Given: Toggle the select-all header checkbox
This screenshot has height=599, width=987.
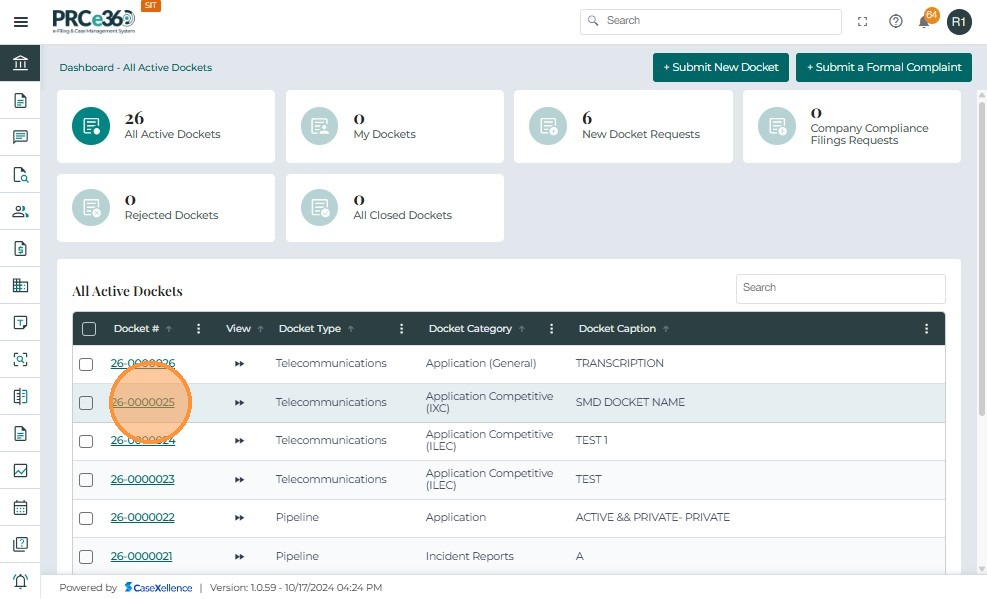Looking at the screenshot, I should coord(89,329).
